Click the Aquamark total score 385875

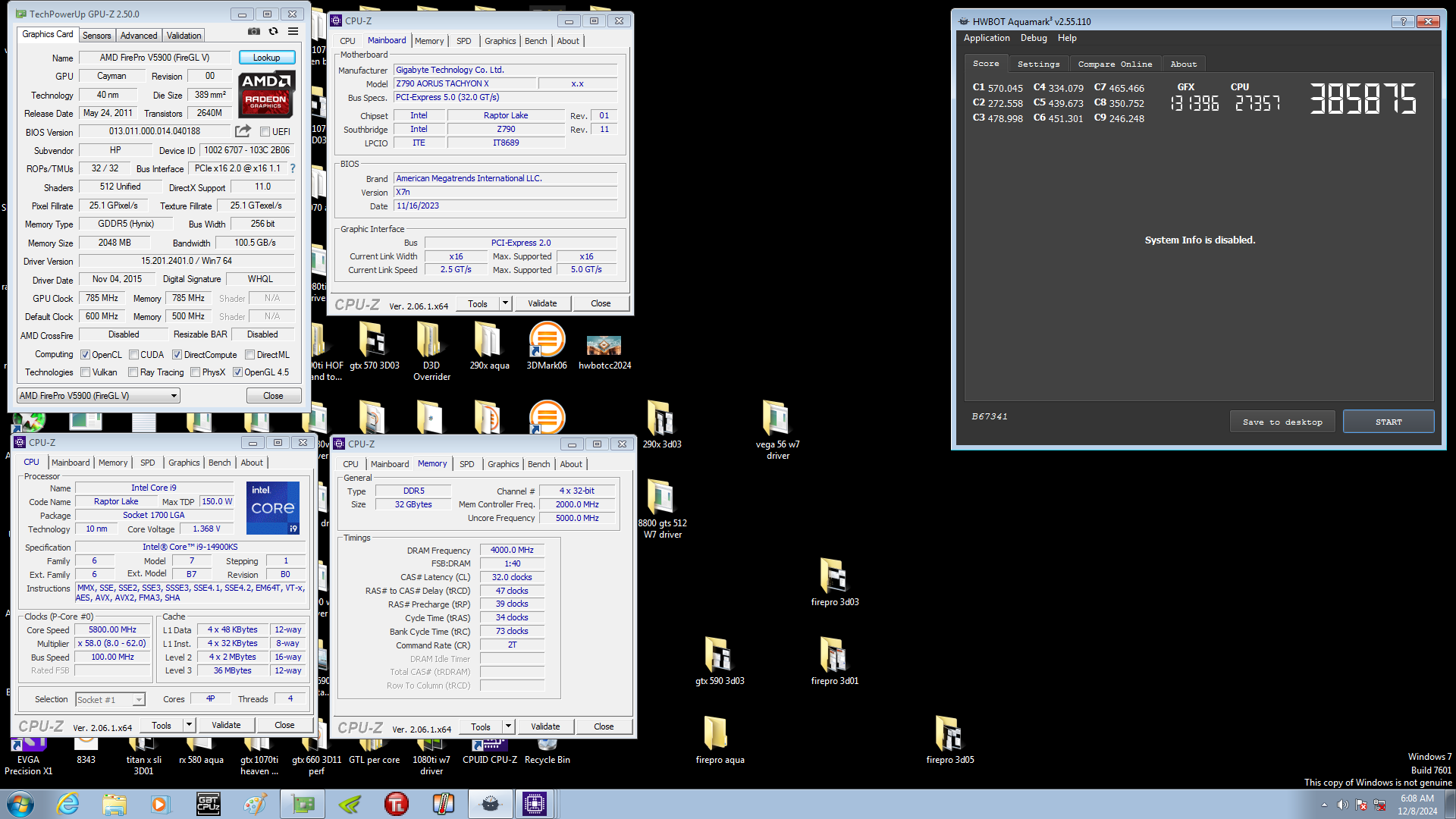coord(1363,99)
